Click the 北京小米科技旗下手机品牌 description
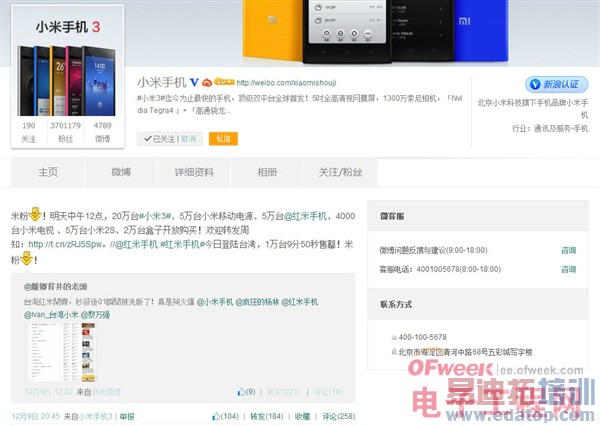Viewport: 600px width, 426px height. (533, 109)
